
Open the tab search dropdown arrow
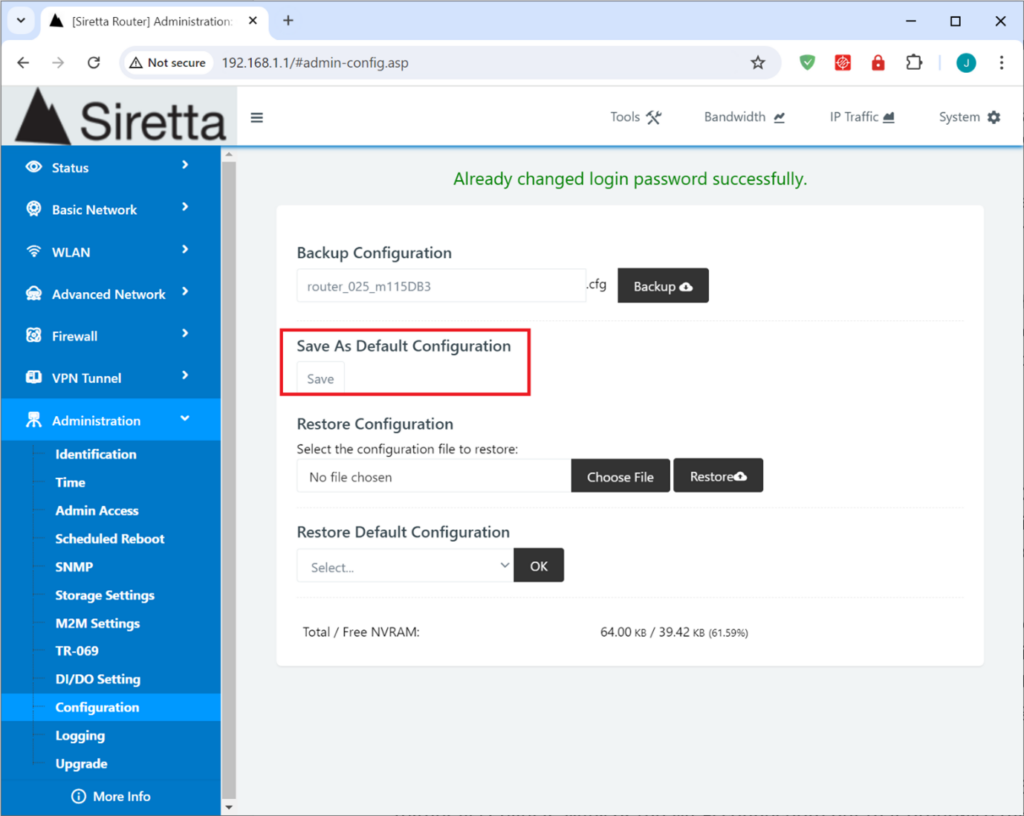click(x=21, y=20)
